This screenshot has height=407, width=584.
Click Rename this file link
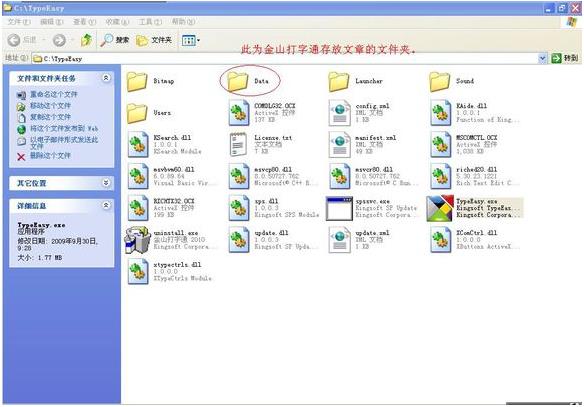[x=54, y=94]
